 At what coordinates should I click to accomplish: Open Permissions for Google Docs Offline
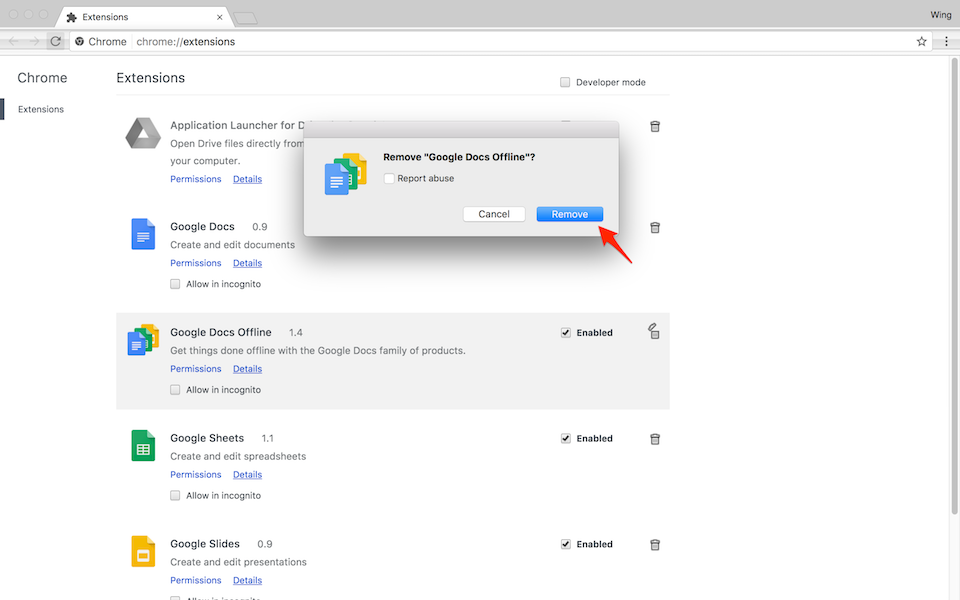[x=195, y=369]
